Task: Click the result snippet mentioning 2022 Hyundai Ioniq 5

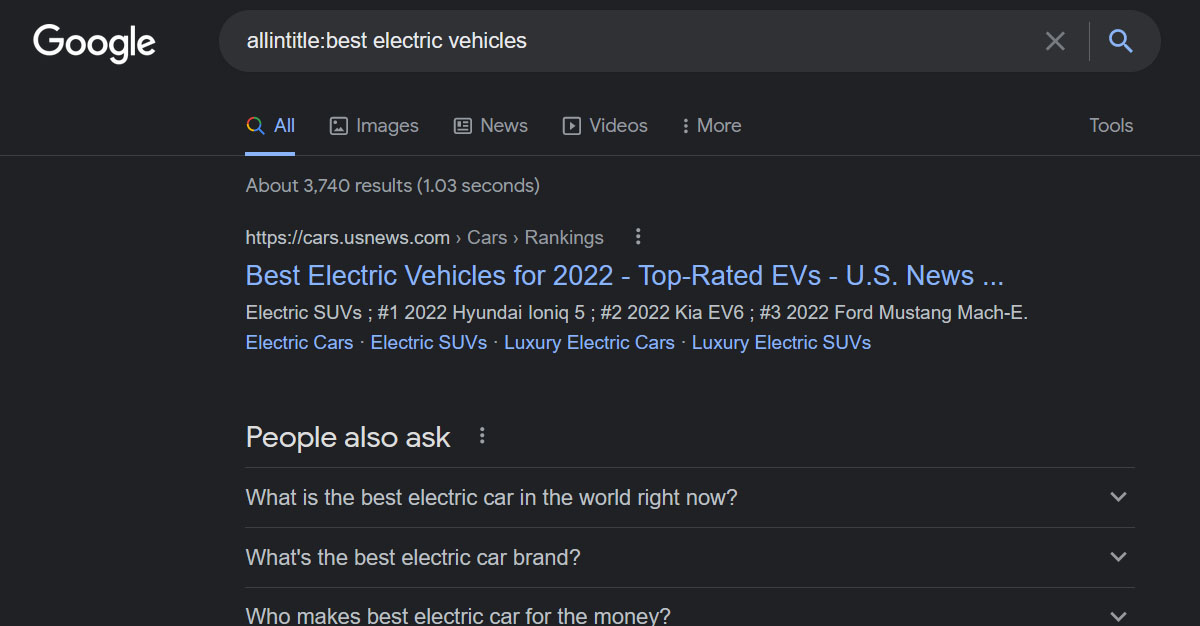Action: click(x=636, y=313)
